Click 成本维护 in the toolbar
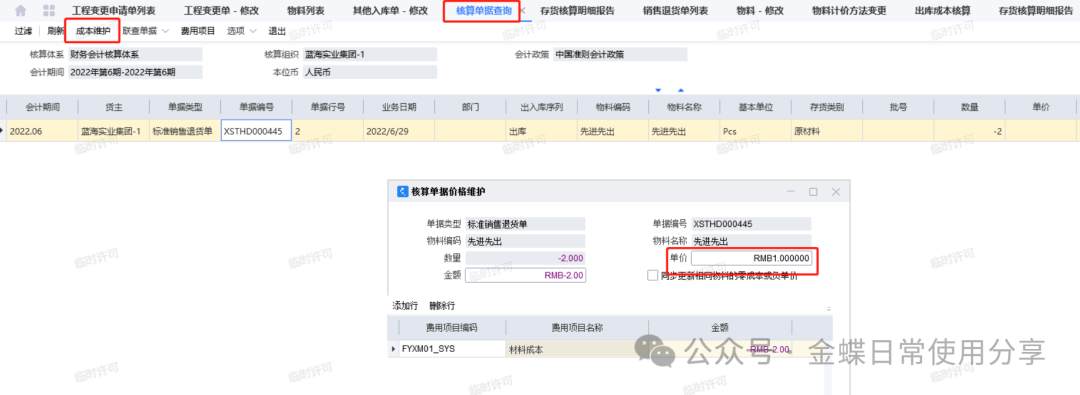Screen dimensions: 1080x395 [92, 31]
